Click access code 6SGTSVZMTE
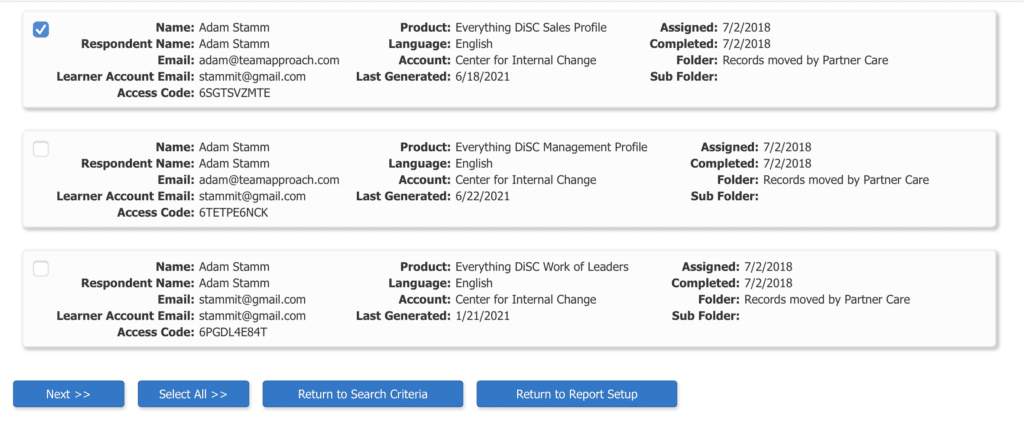Screen dimensions: 1024x431 (234, 93)
